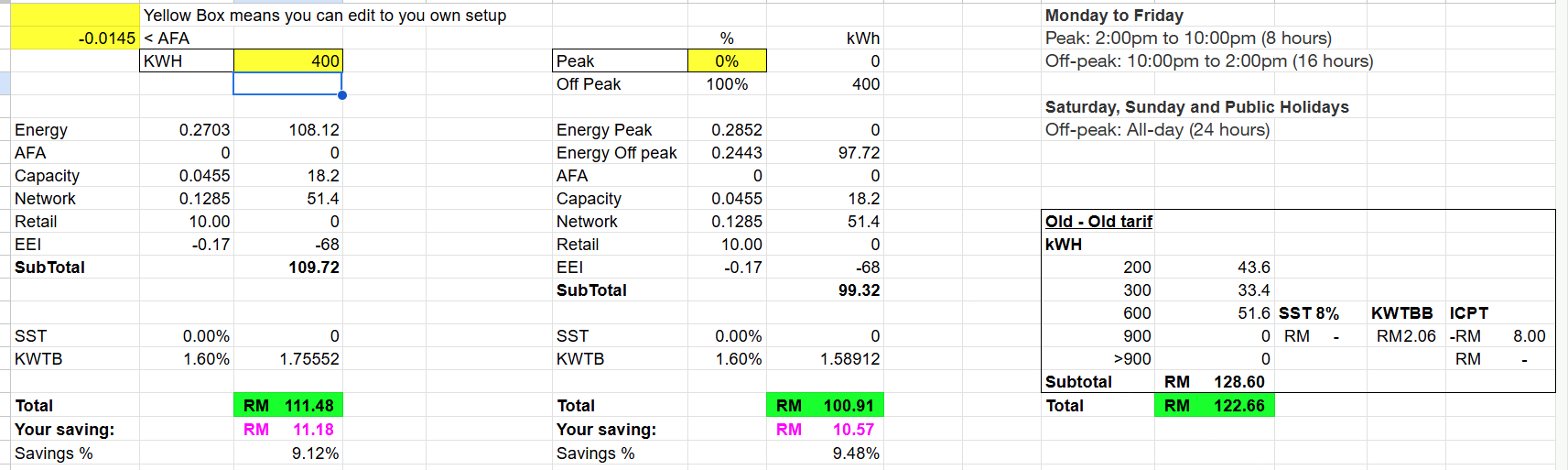Click the green Total RM 100.91 cell
Viewport: 1568px width, 470px height.
[825, 406]
